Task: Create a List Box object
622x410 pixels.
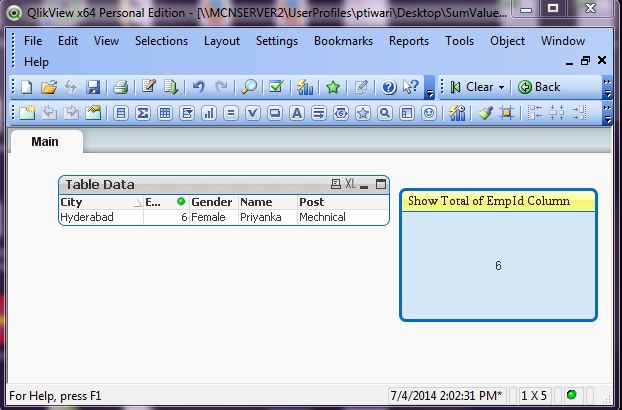Action: tap(121, 113)
